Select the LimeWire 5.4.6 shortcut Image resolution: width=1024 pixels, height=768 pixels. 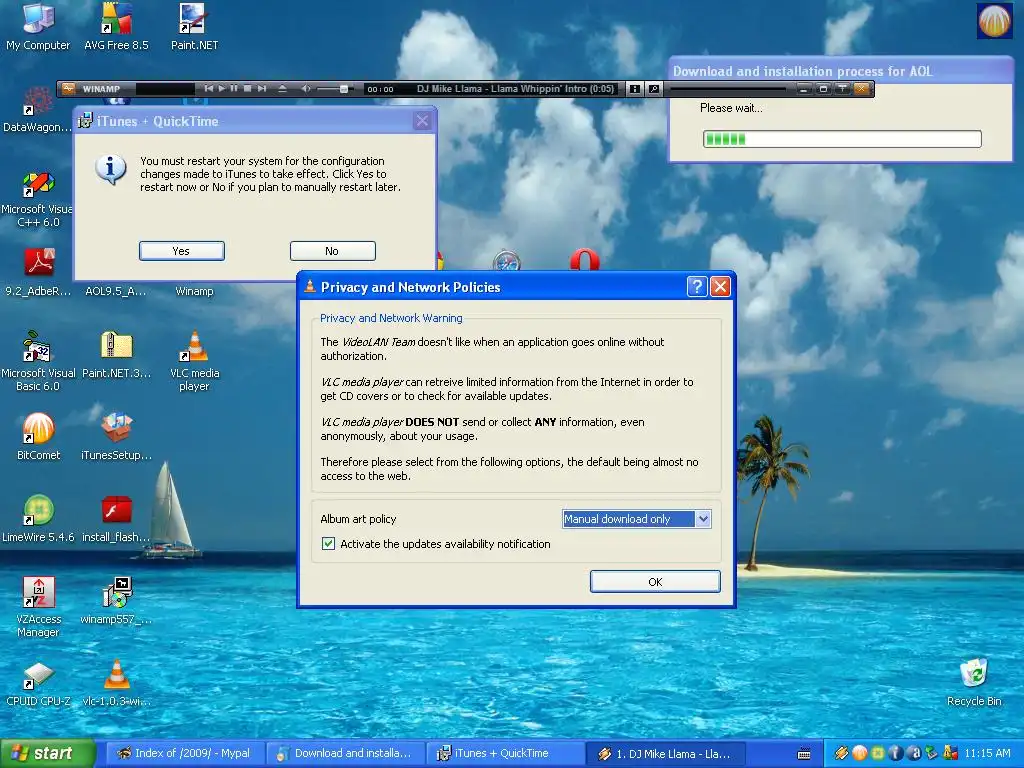[x=38, y=519]
